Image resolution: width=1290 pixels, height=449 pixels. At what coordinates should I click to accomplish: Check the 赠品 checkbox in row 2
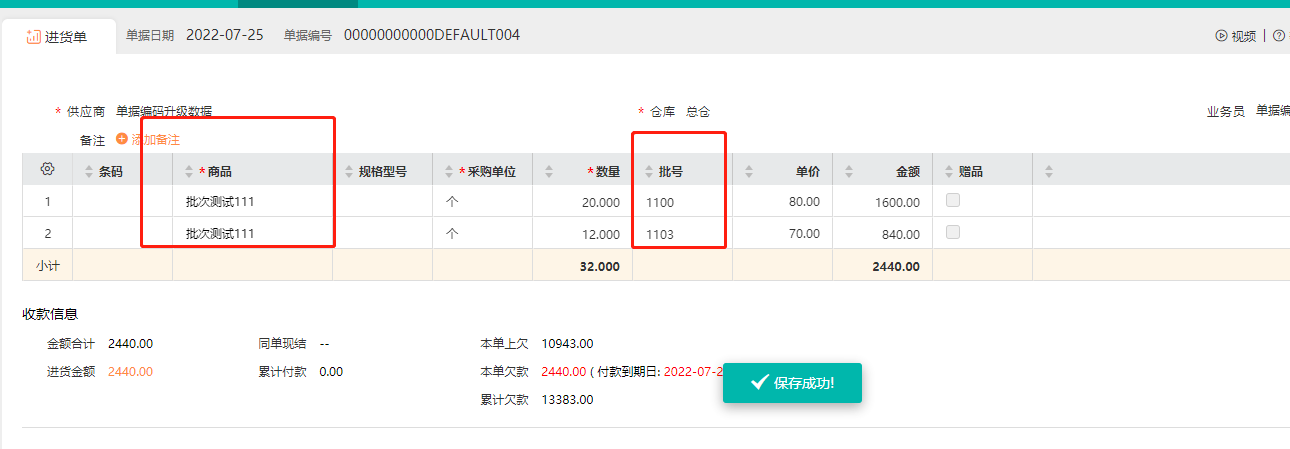[x=953, y=233]
